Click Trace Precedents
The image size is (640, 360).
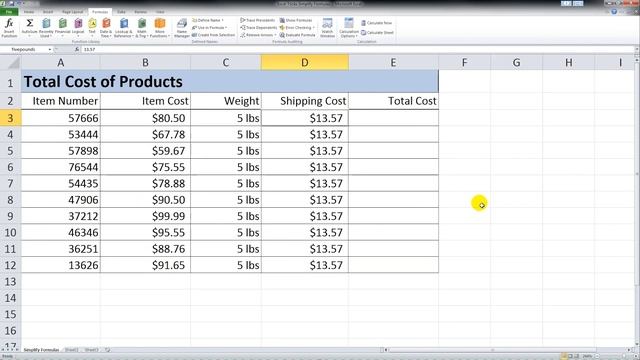click(258, 20)
